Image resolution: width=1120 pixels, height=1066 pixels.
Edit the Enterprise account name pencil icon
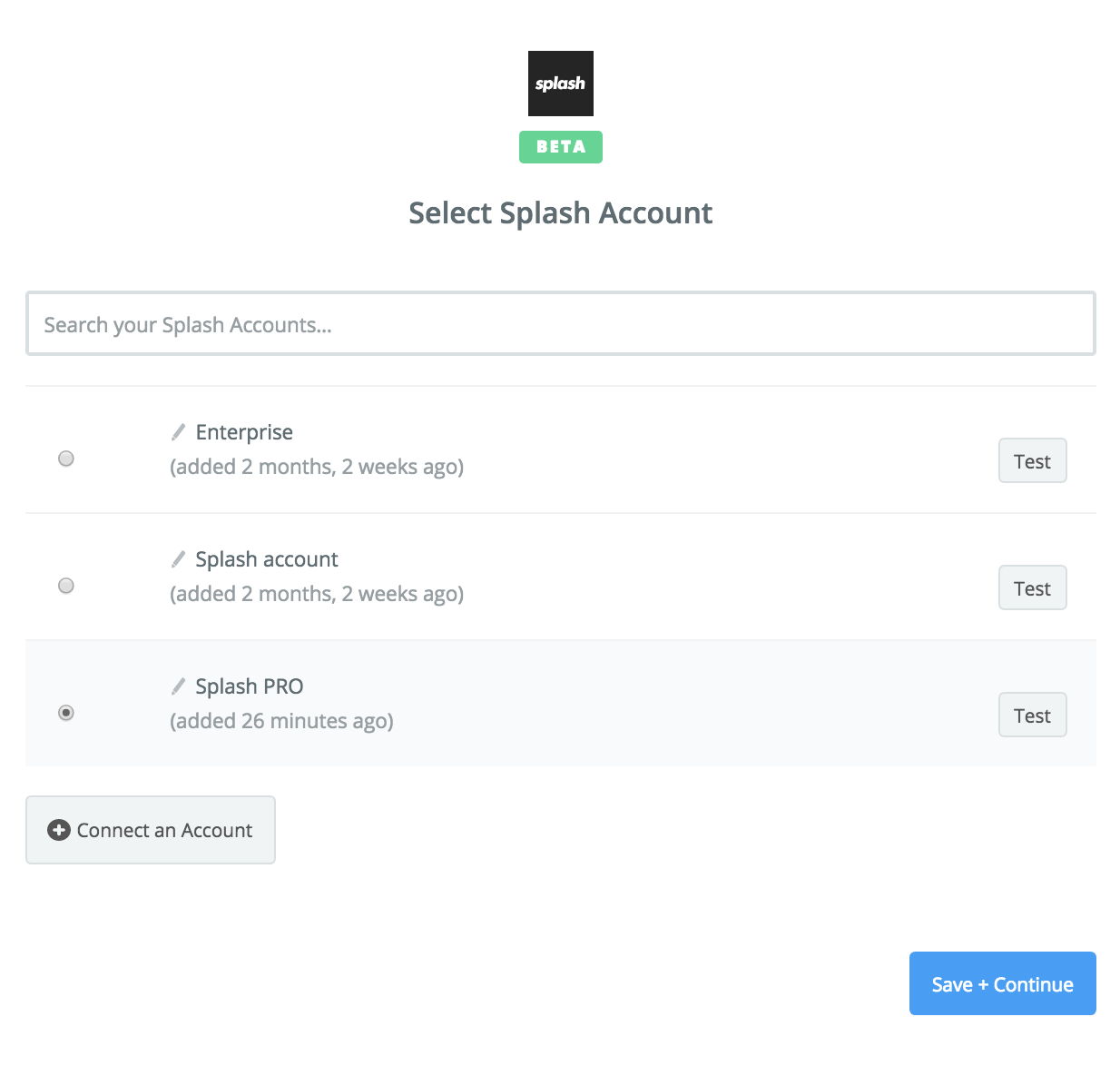[179, 432]
